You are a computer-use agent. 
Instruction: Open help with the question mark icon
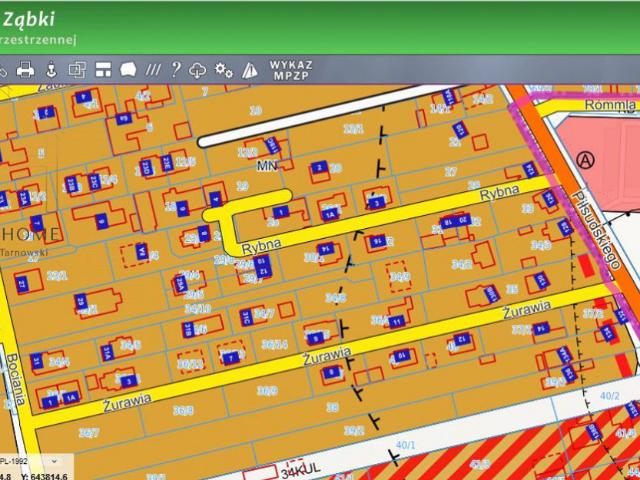click(175, 70)
